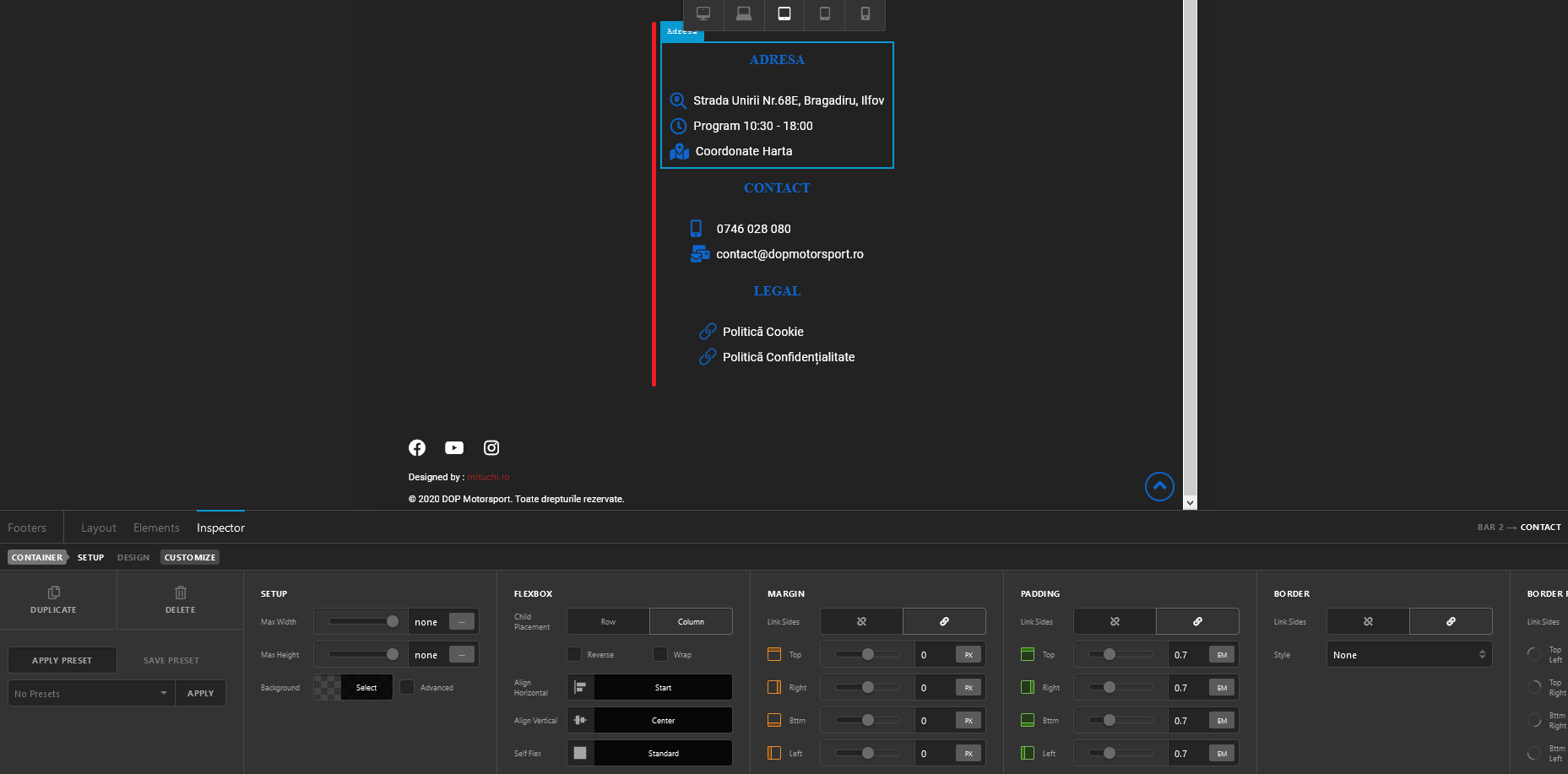Image resolution: width=1568 pixels, height=774 pixels.
Task: Click the Apply Preset button
Action: pyautogui.click(x=62, y=660)
